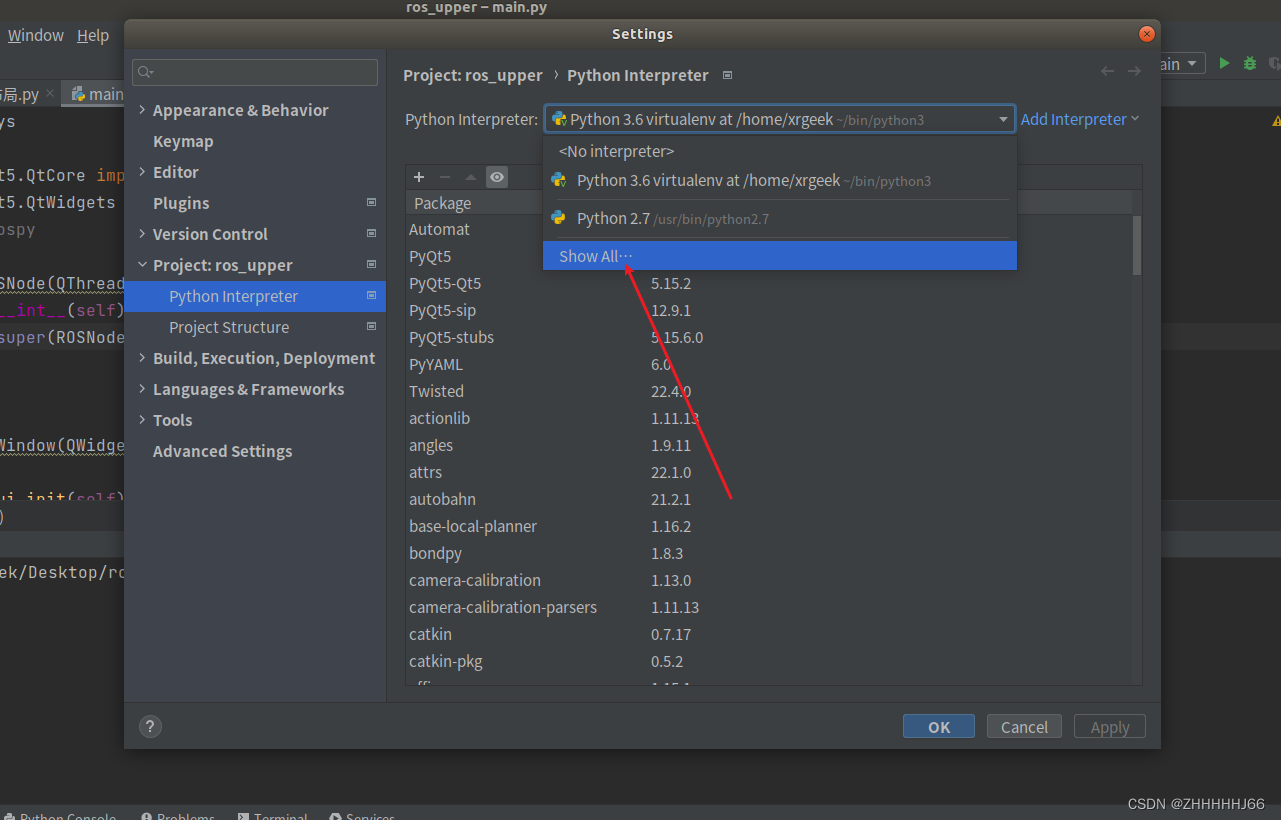Select the Twisted package row
This screenshot has height=820, width=1281.
(x=769, y=391)
